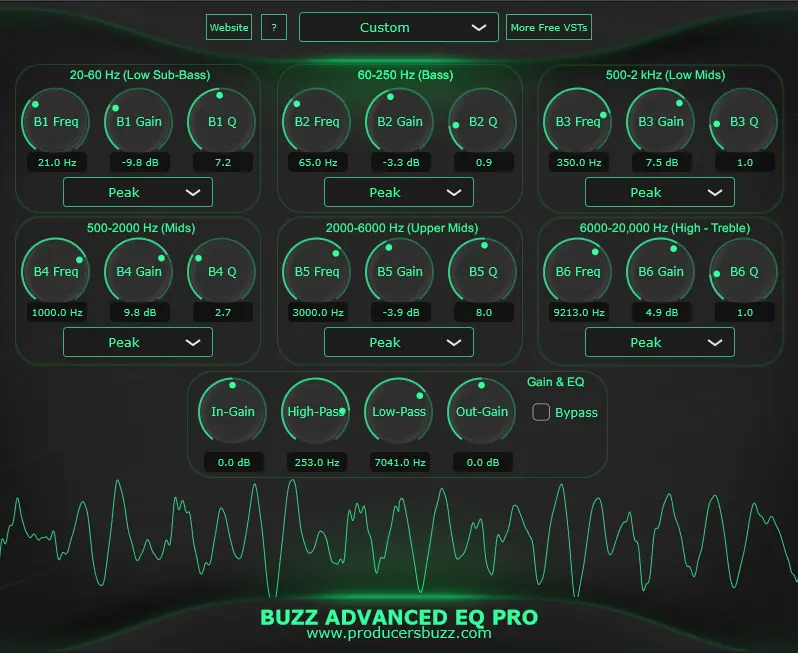Click the 21.0 Hz value field
Screen dimensions: 798x653
57,162
